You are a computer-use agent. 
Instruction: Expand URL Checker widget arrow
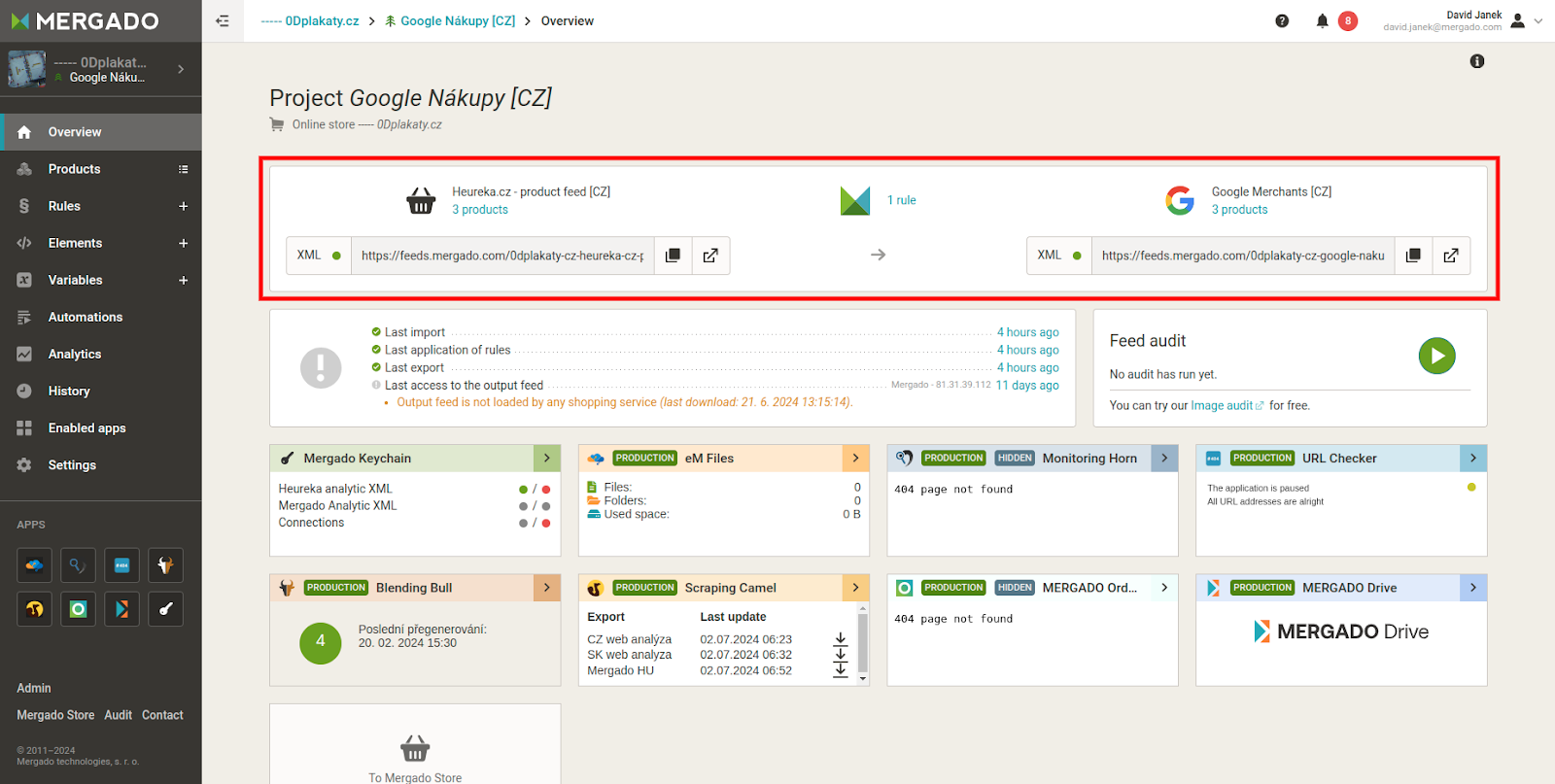click(1473, 459)
